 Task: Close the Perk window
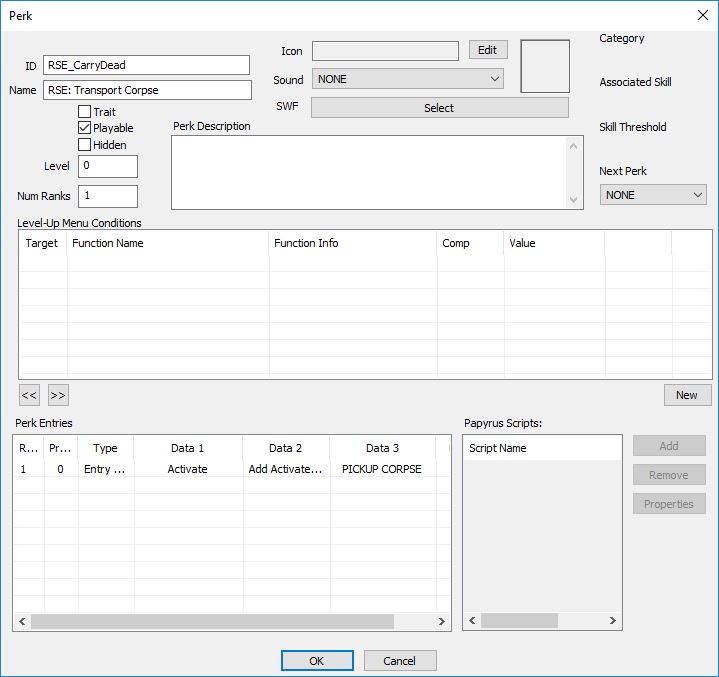702,15
